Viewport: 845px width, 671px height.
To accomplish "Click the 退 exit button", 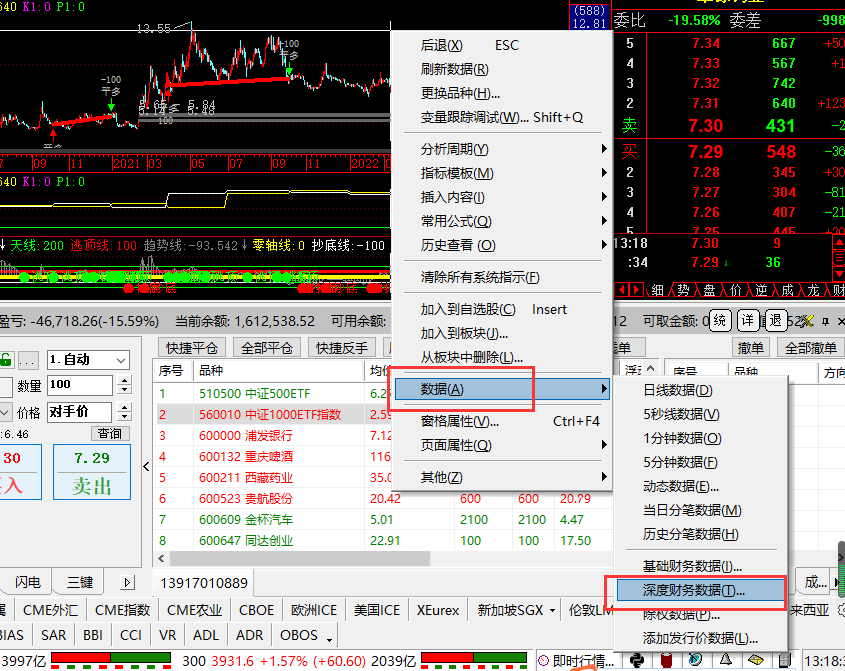I will pyautogui.click(x=775, y=321).
